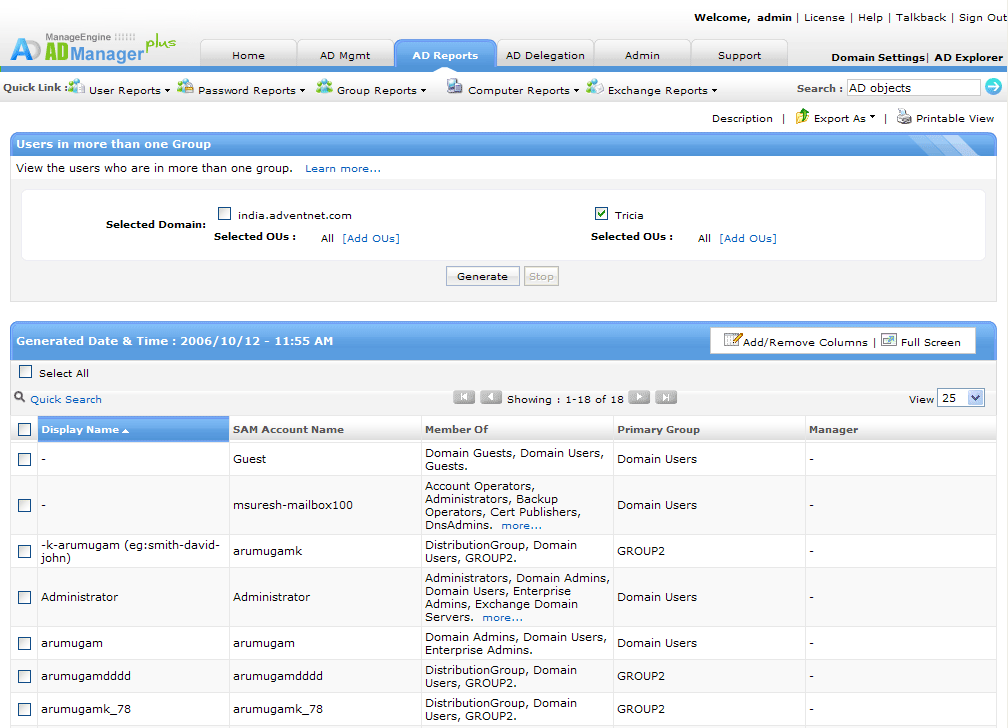The image size is (1008, 728).
Task: Click the Full Screen icon
Action: [x=888, y=340]
